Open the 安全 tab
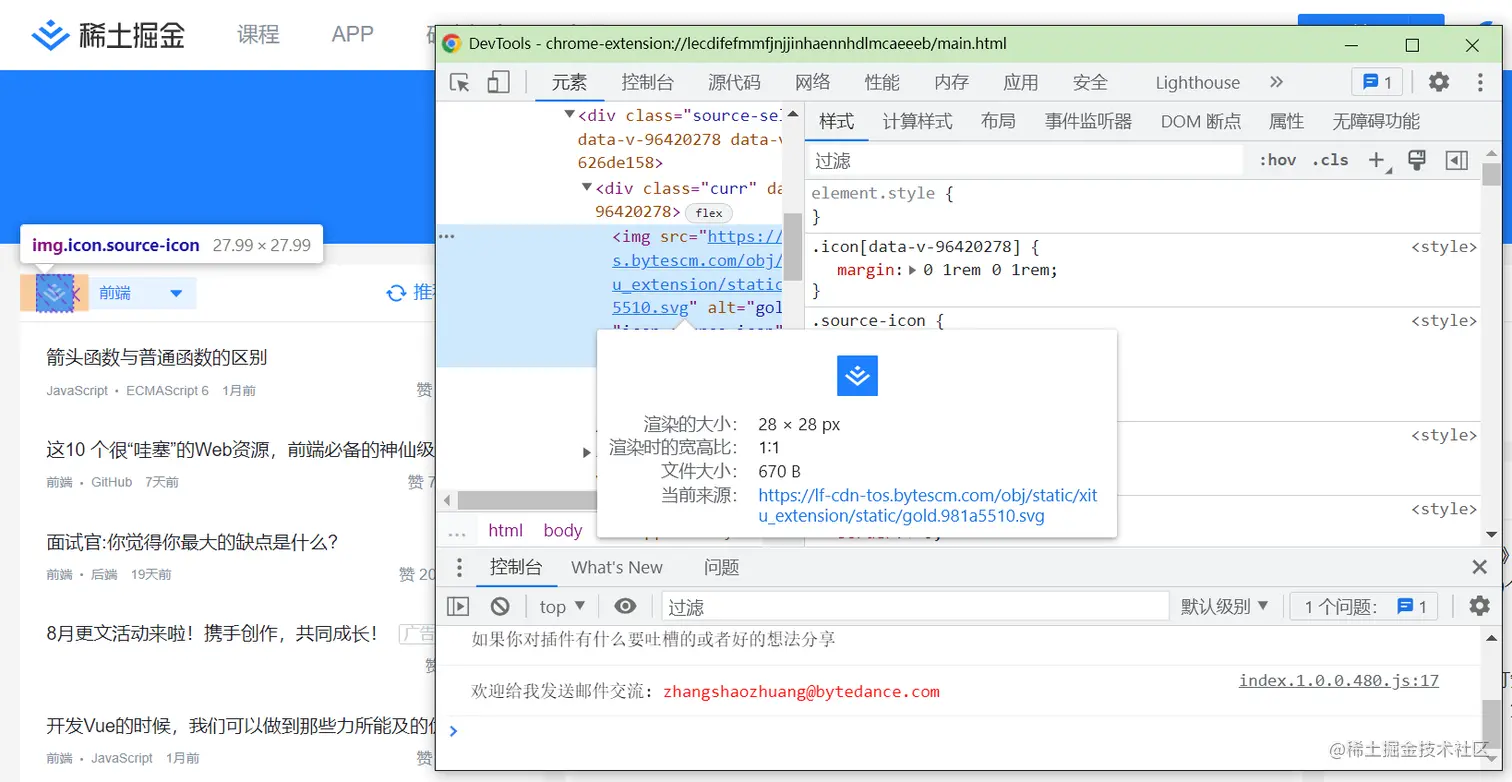Viewport: 1512px width, 782px height. 1090,83
